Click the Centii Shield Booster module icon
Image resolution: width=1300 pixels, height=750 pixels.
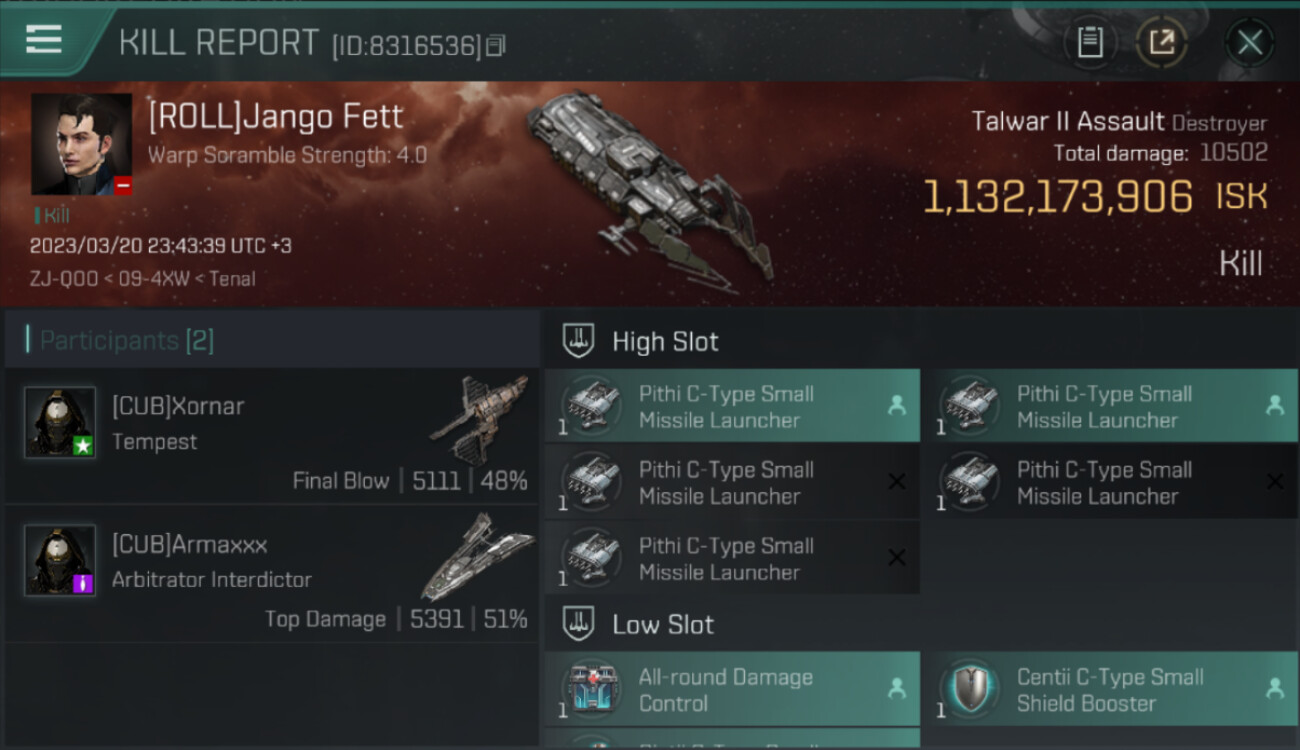968,690
